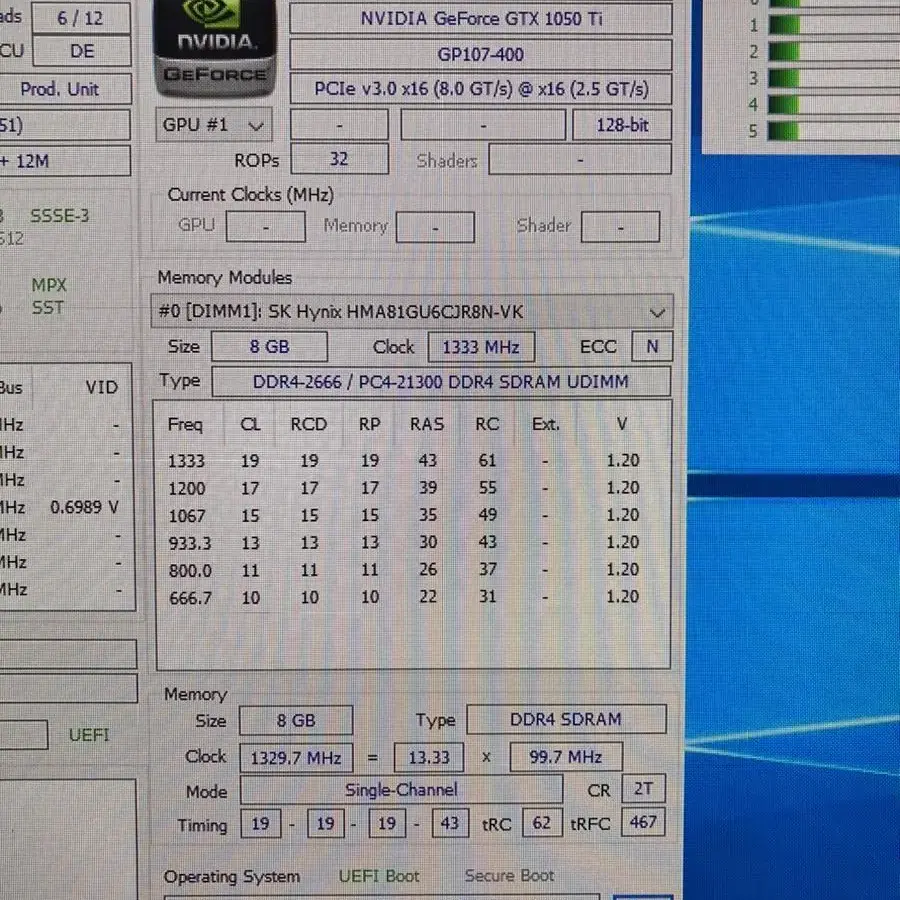
Task: Click the UEFI Boot label
Action: point(379,876)
